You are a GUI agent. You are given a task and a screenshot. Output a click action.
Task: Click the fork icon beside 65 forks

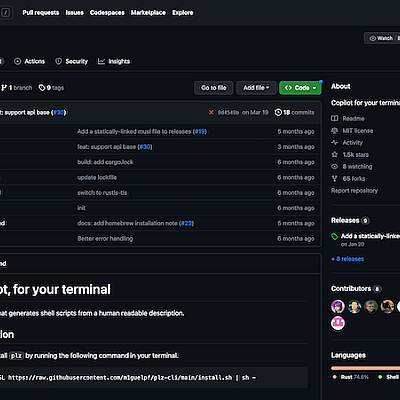[335, 179]
